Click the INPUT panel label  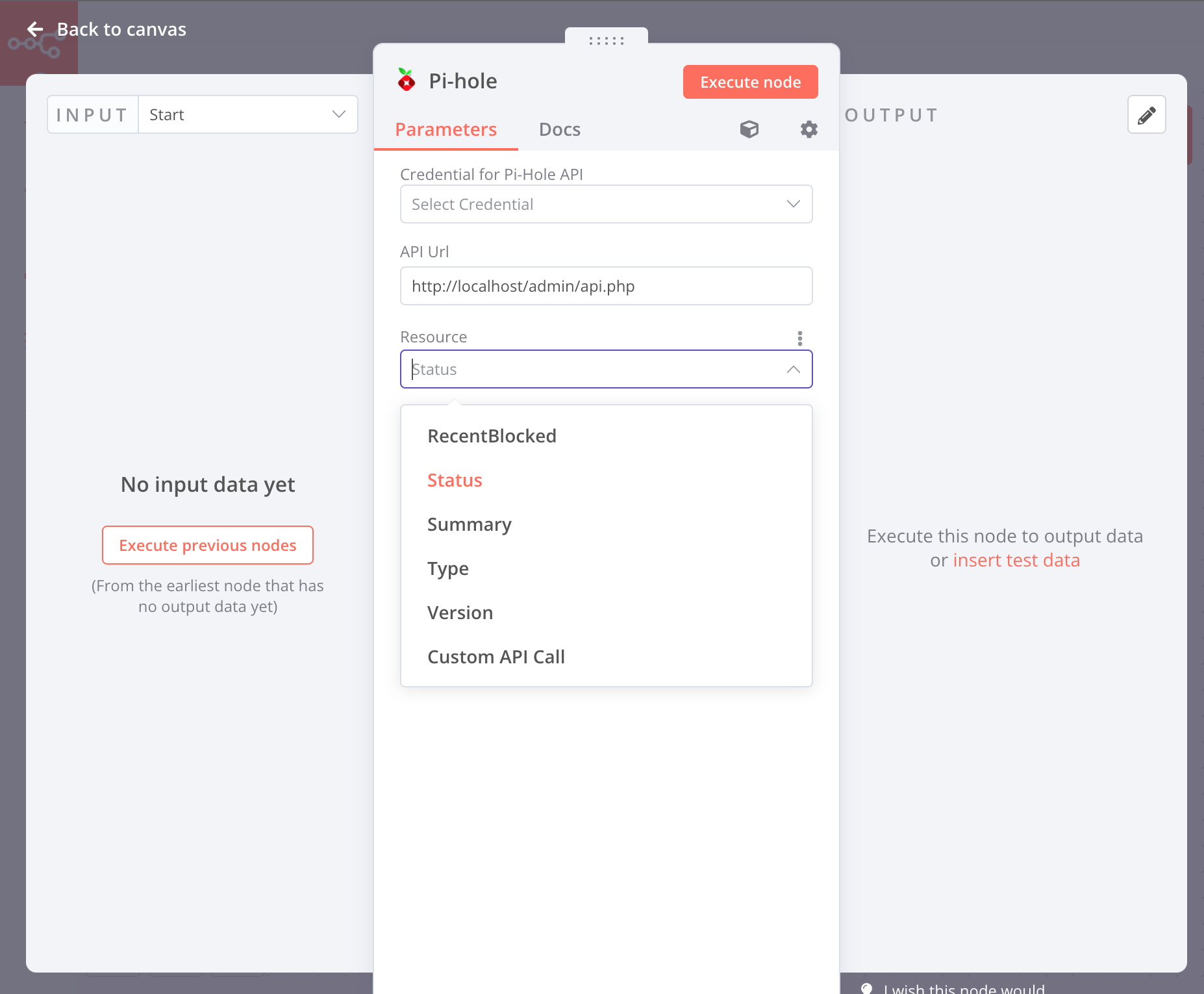point(92,115)
